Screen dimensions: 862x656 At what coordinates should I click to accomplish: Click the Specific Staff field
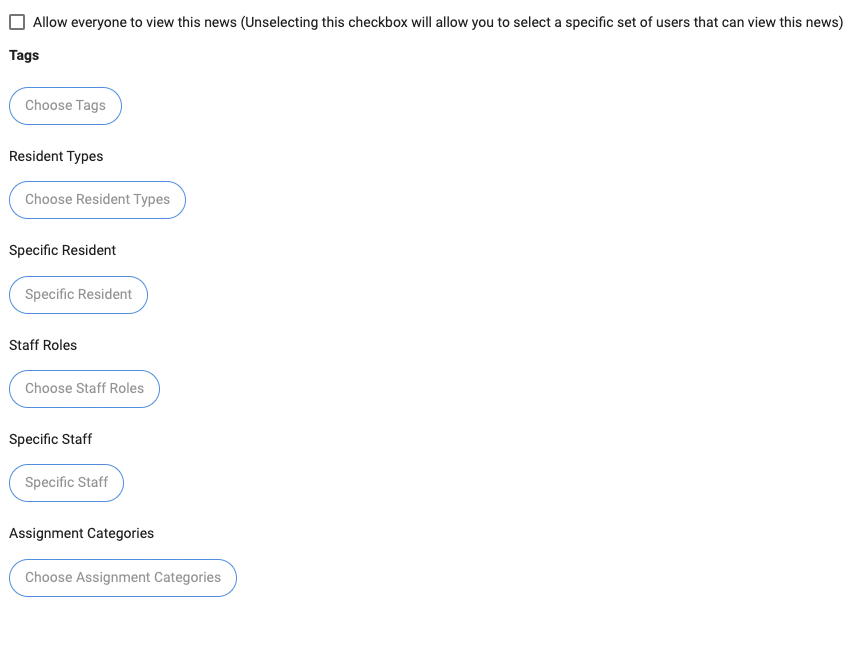coord(66,483)
